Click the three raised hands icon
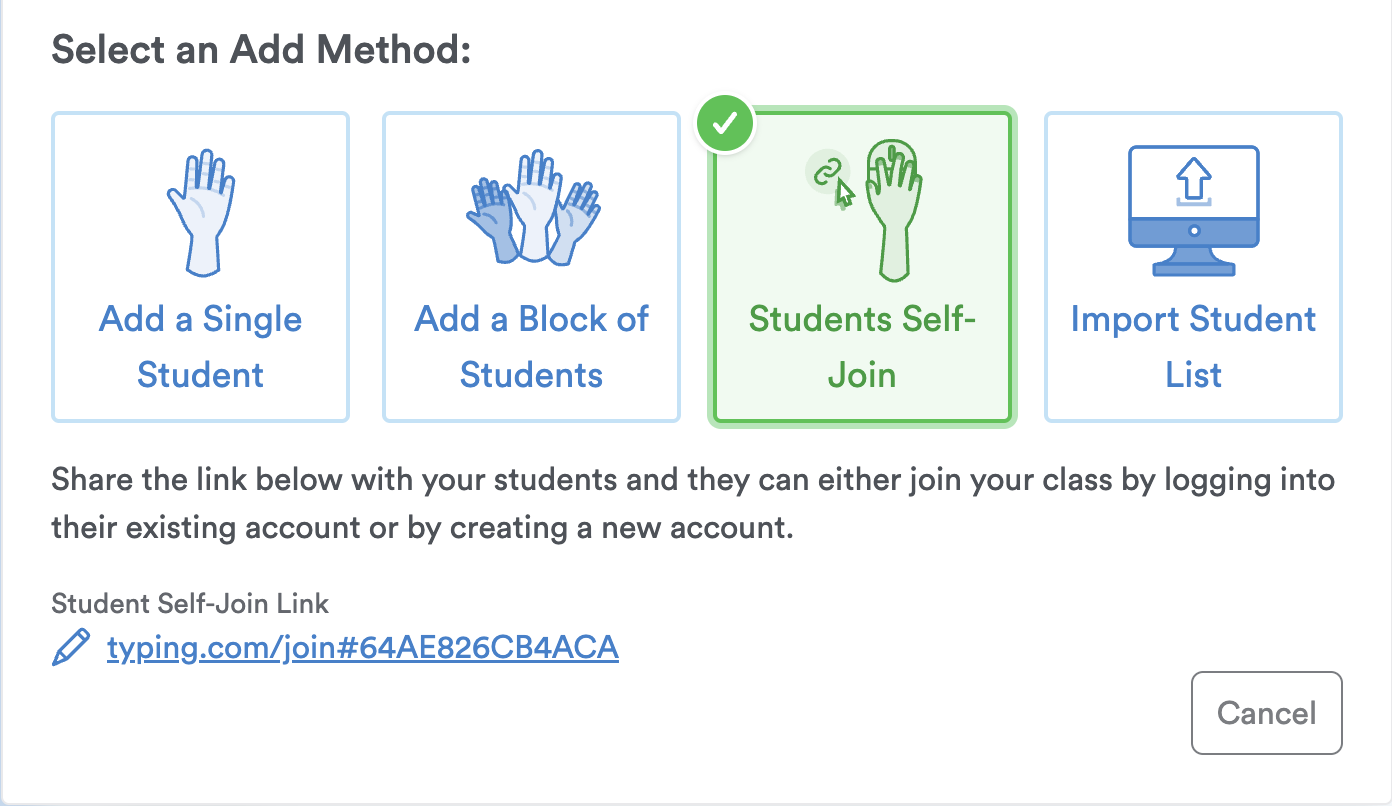 532,210
